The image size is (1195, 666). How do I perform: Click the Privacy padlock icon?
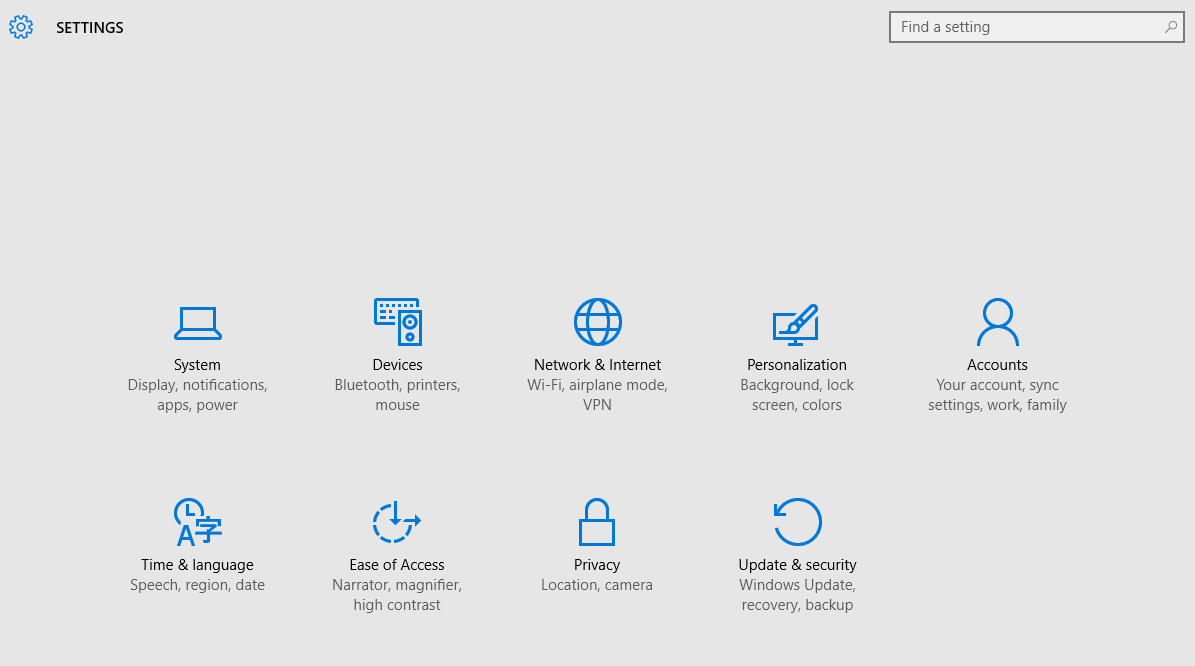point(597,521)
